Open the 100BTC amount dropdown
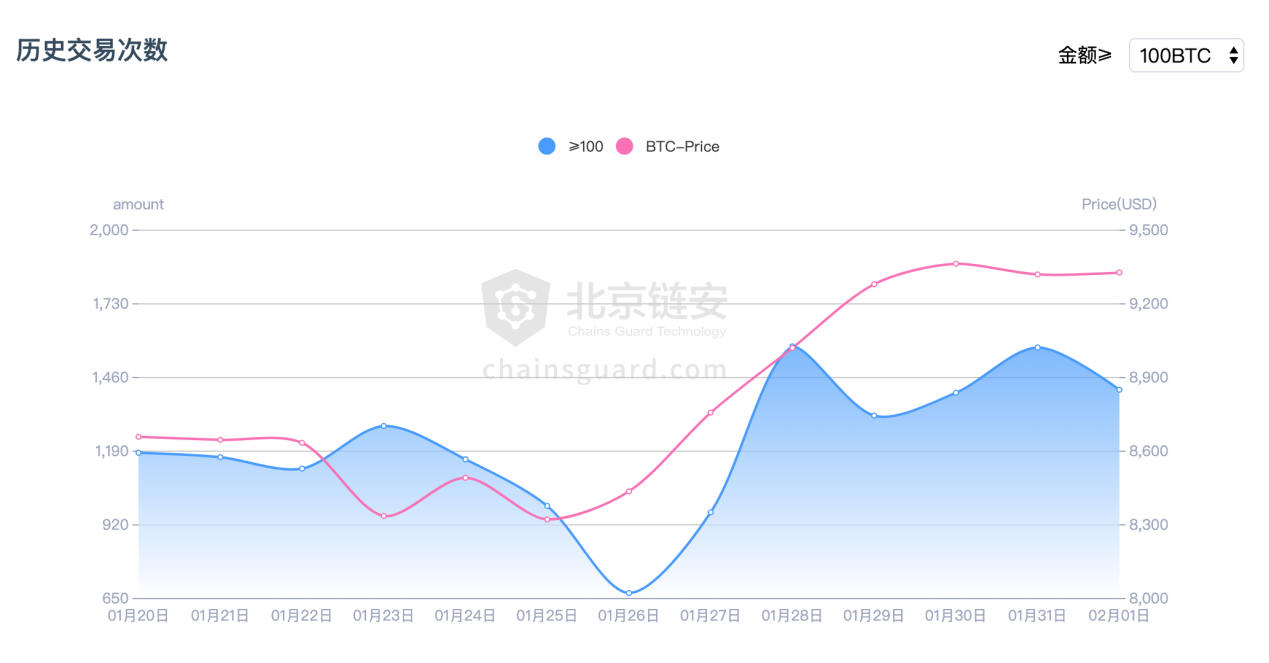This screenshot has width=1269, height=663. (x=1186, y=56)
